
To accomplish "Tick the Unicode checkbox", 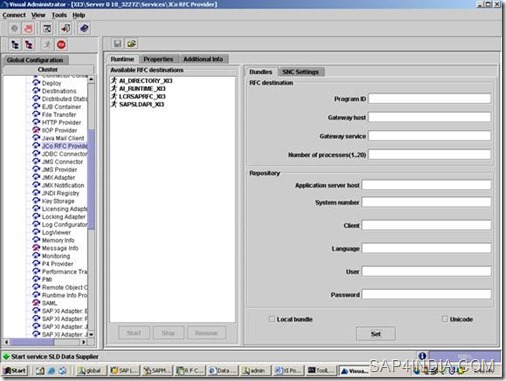I will click(x=445, y=319).
